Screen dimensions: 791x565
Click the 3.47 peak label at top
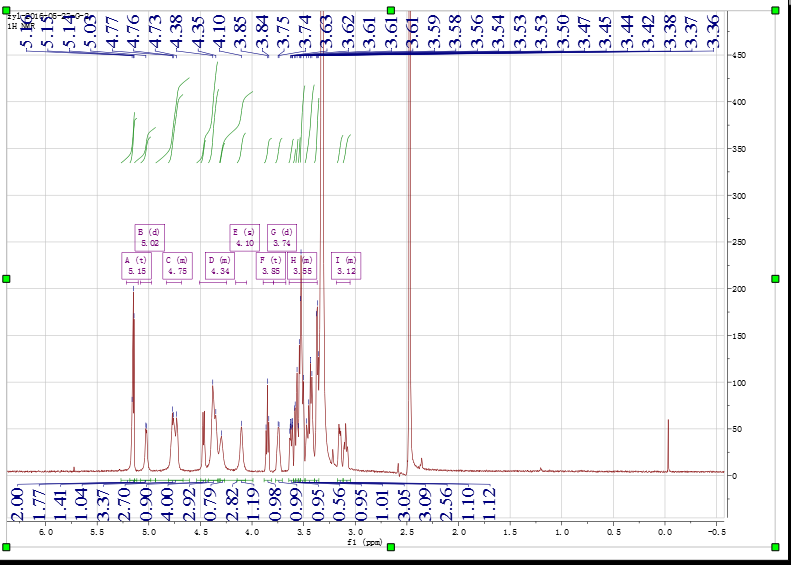coord(584,31)
